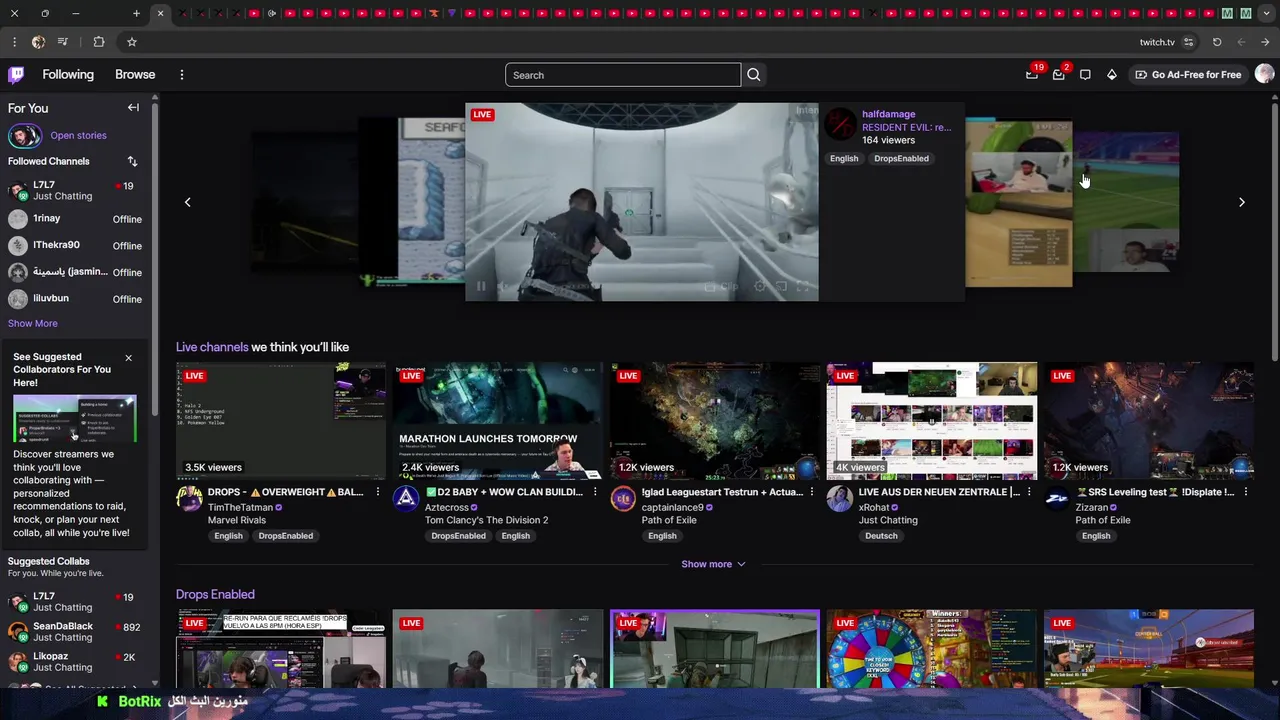Expand followed channels via Show More
1280x720 pixels.
click(33, 323)
